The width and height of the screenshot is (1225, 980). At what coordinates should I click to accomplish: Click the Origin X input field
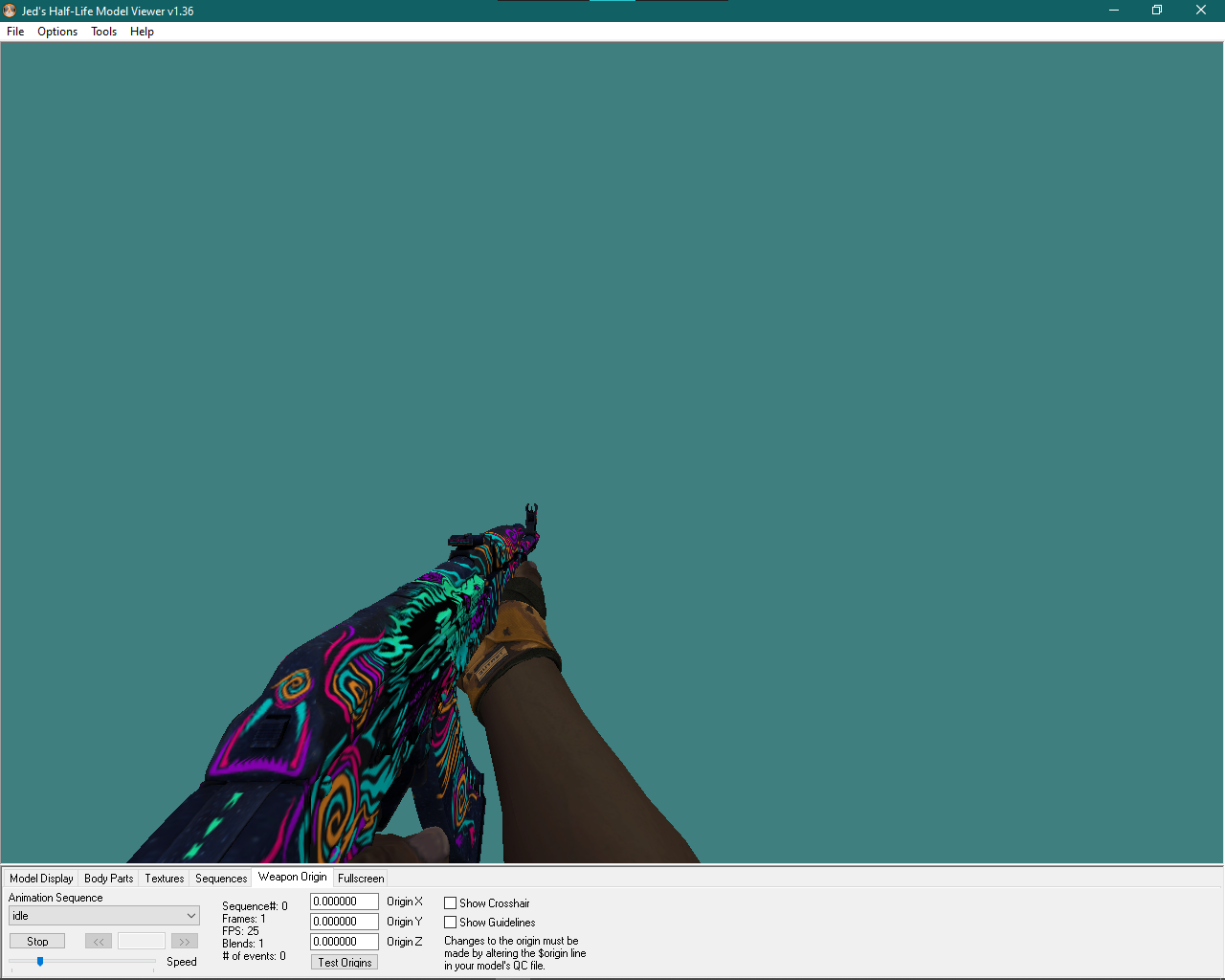pyautogui.click(x=345, y=902)
